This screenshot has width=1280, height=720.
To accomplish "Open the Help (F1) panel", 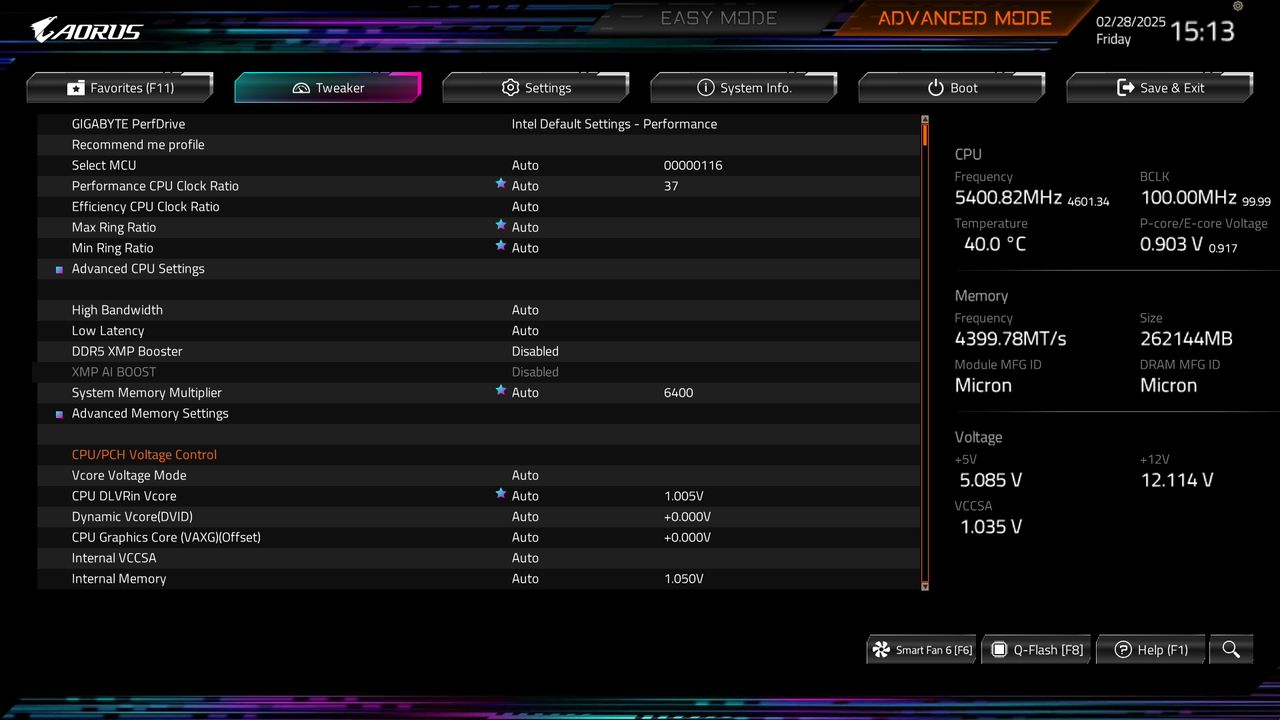I will tap(1152, 650).
